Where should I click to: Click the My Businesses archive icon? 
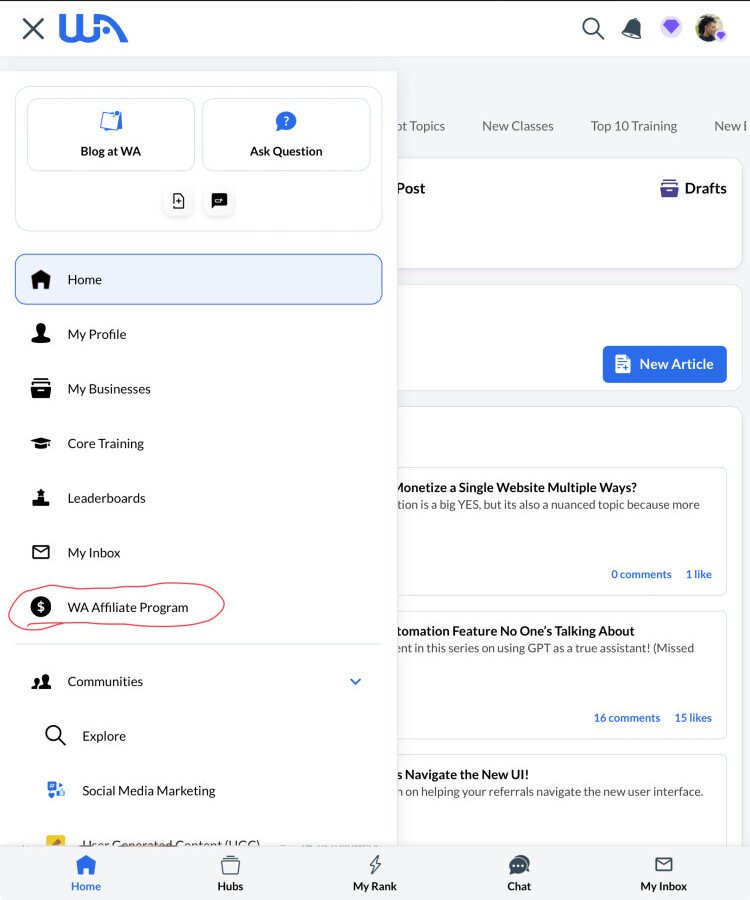[x=41, y=389]
